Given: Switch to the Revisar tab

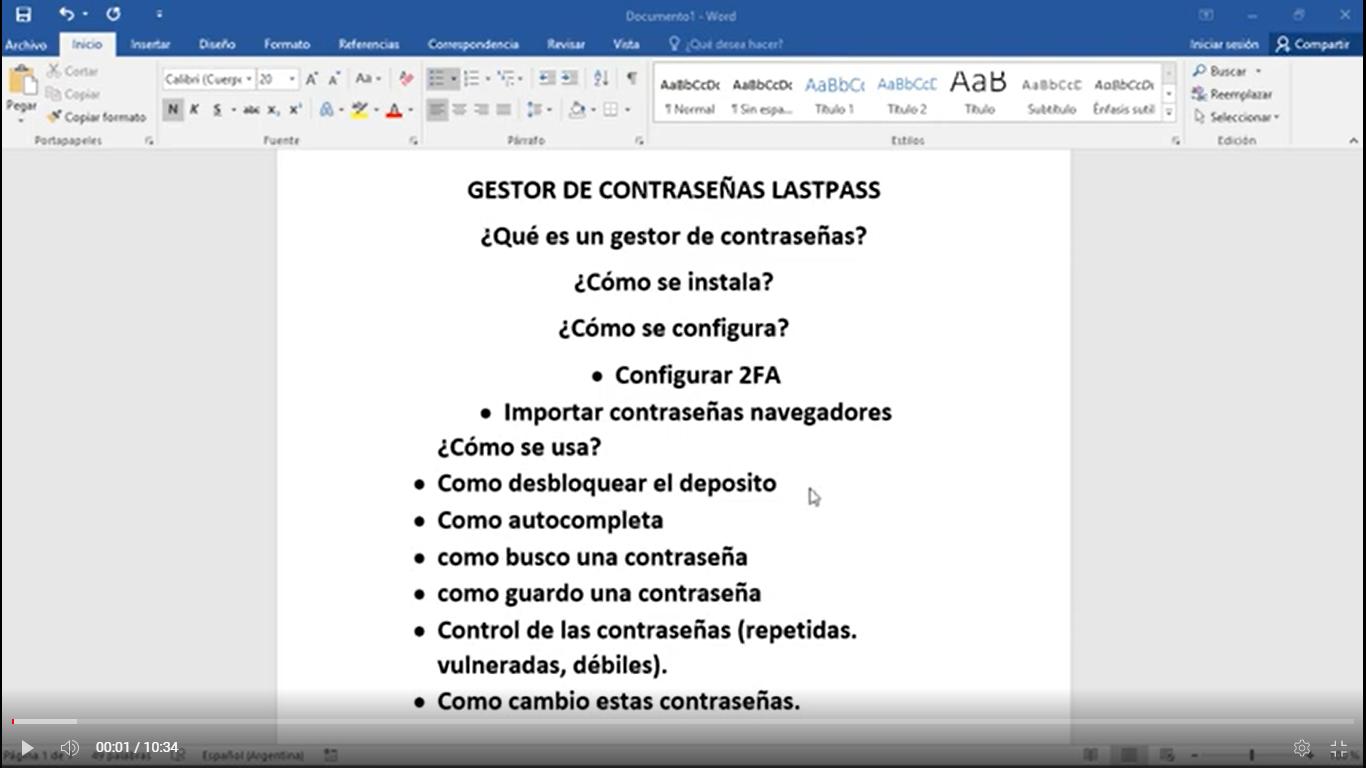Looking at the screenshot, I should [566, 44].
